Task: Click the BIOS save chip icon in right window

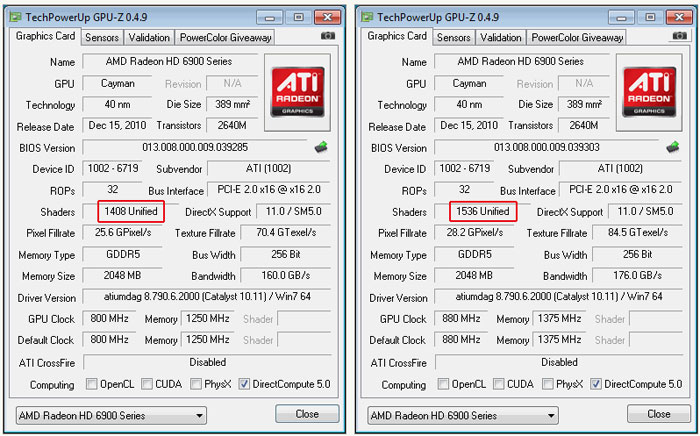Action: [673, 147]
